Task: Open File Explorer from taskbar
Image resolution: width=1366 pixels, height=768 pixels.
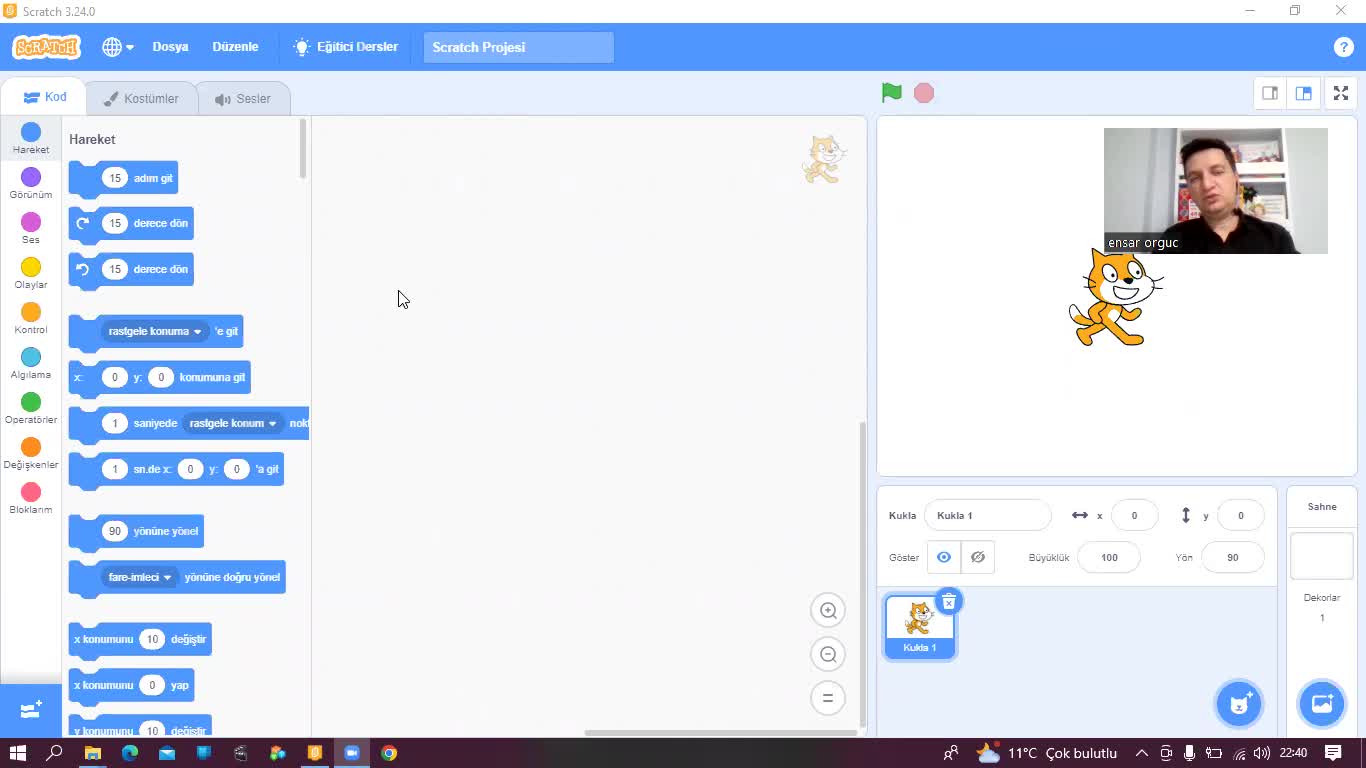Action: click(93, 753)
